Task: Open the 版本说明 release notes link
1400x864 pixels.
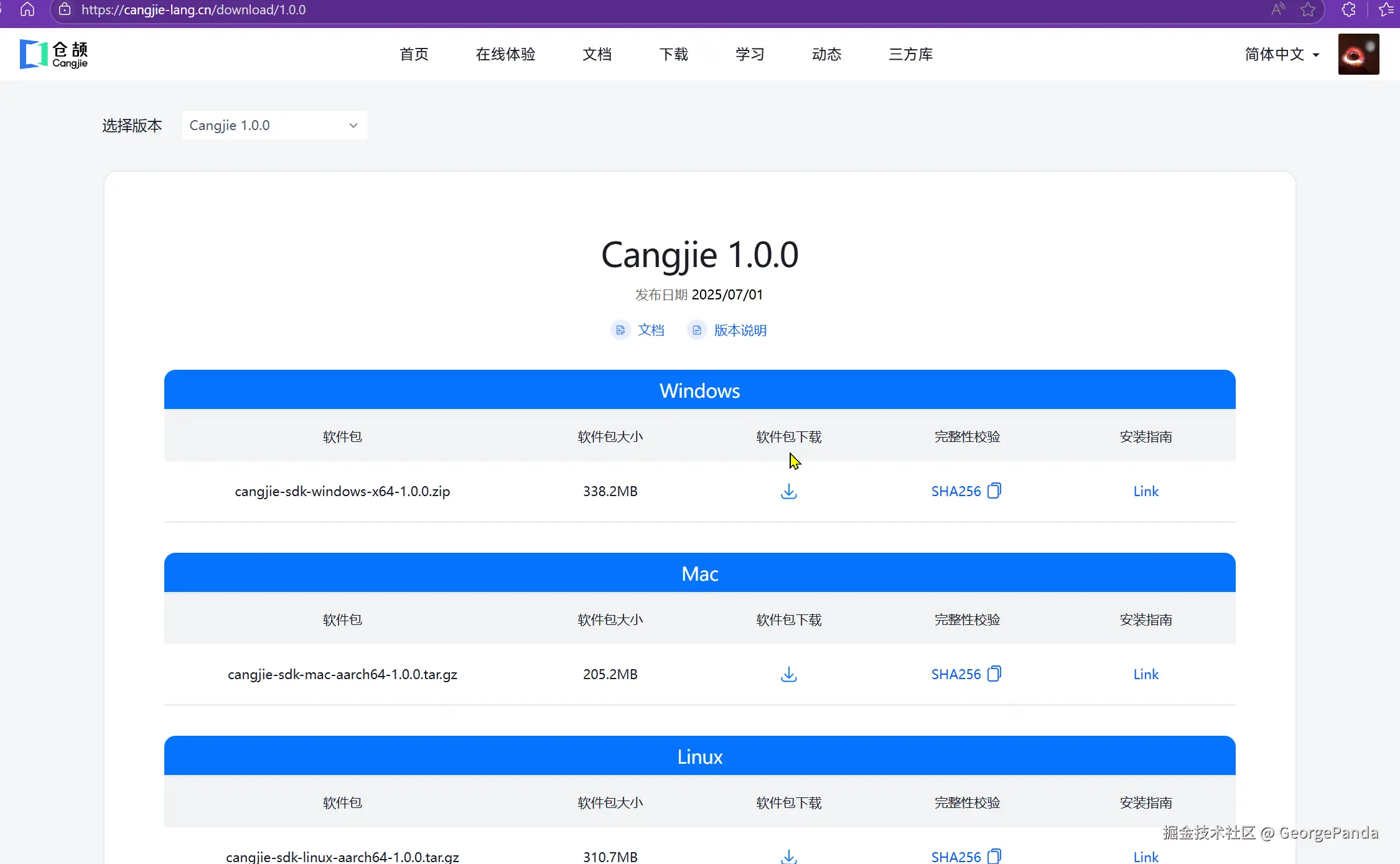Action: 739,330
